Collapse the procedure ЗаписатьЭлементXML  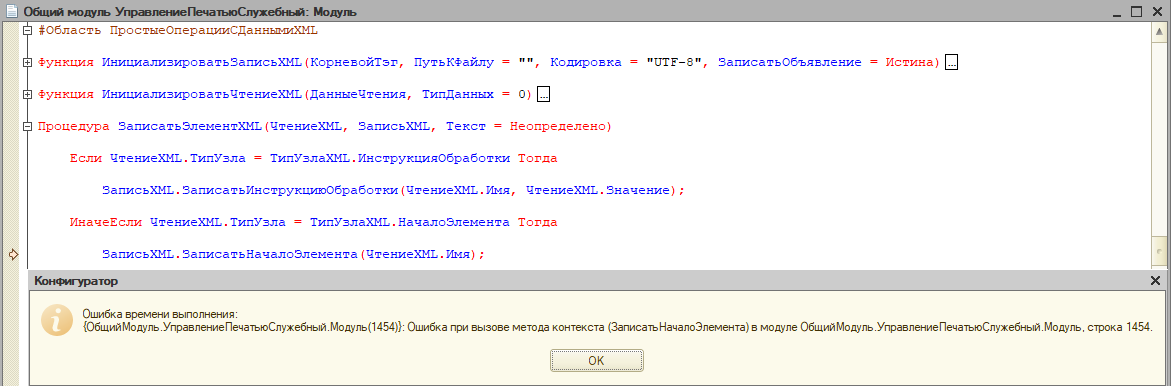tap(28, 126)
